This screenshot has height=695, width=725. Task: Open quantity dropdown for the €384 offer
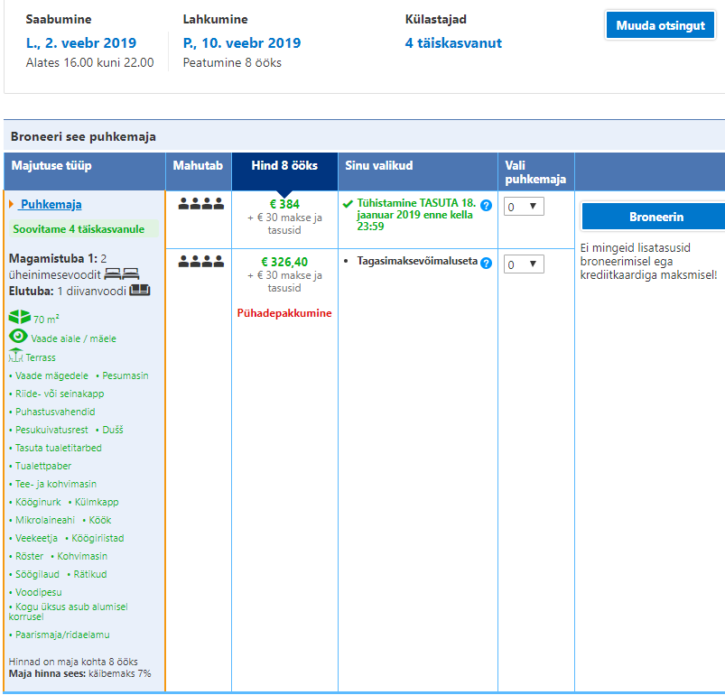point(523,206)
